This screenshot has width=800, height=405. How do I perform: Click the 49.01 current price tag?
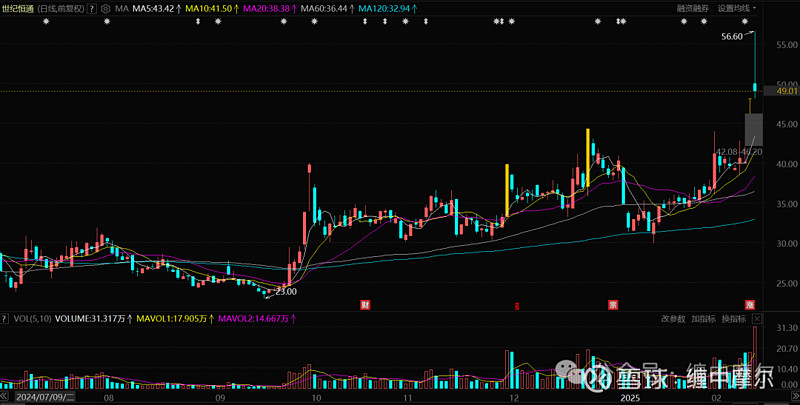pos(780,91)
